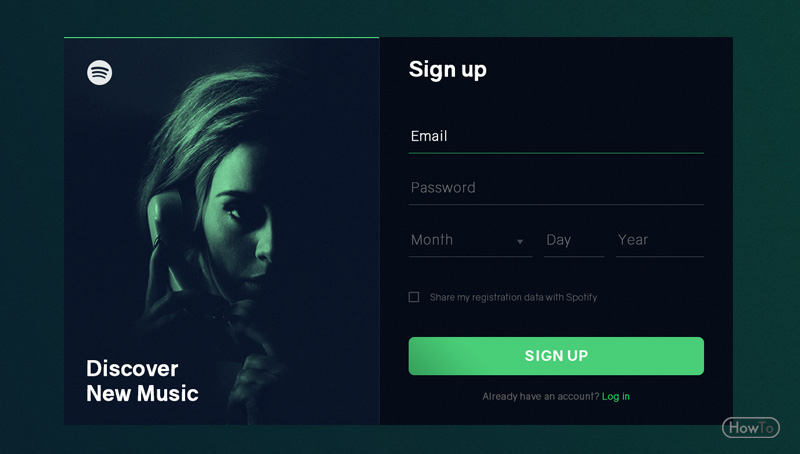Click the green underline below the Email field
800x454 pixels.
coord(556,153)
